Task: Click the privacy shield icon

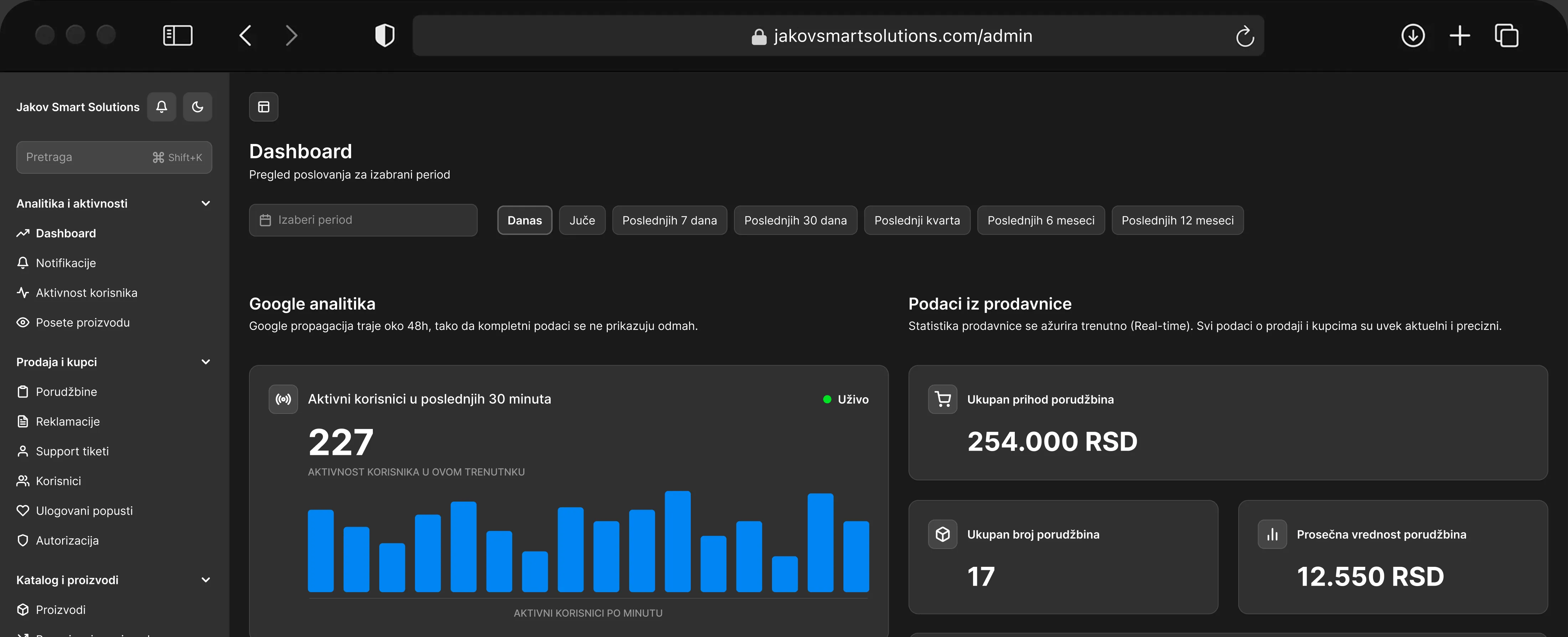Action: [x=385, y=35]
